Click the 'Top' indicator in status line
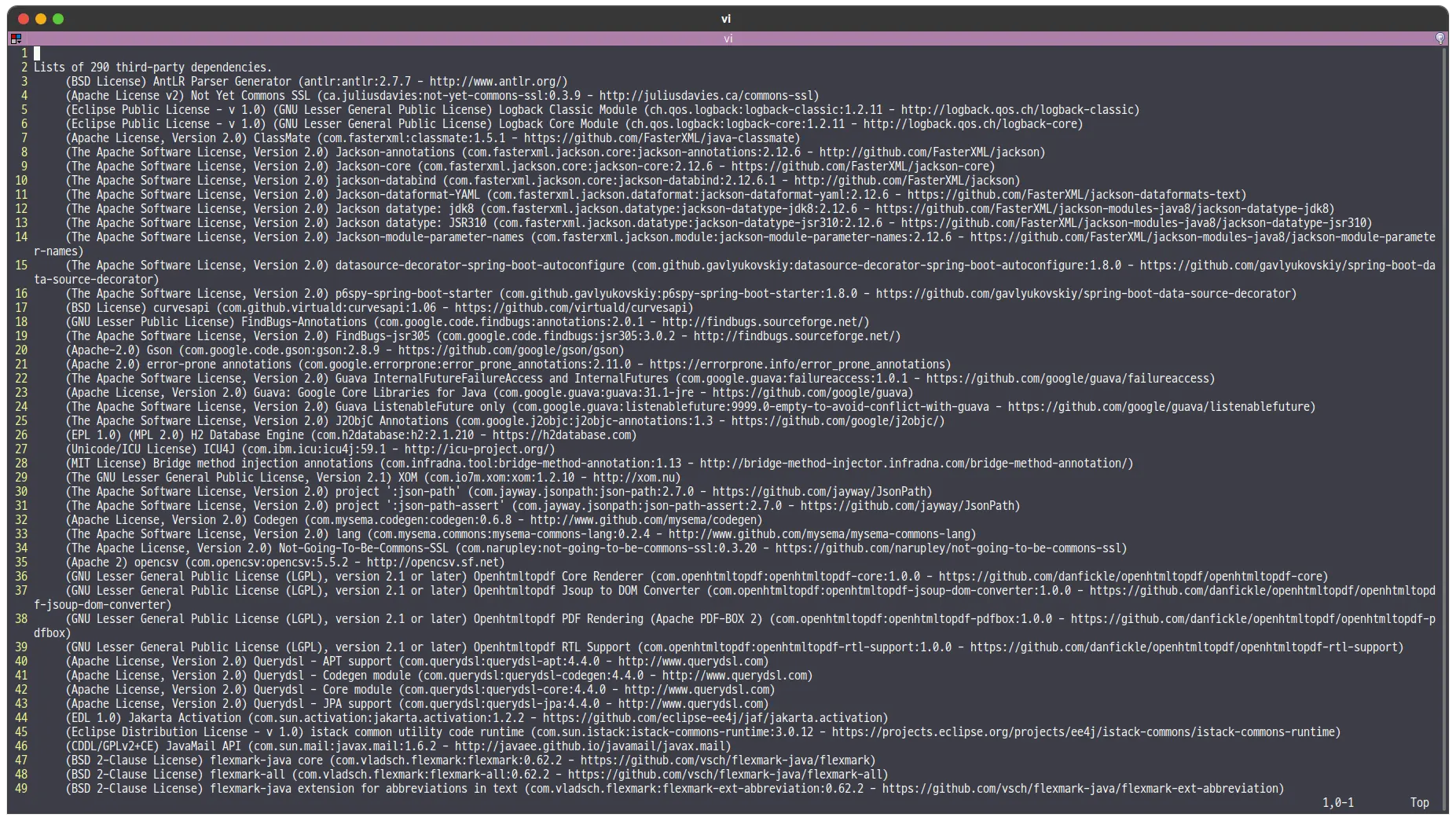 [1420, 803]
